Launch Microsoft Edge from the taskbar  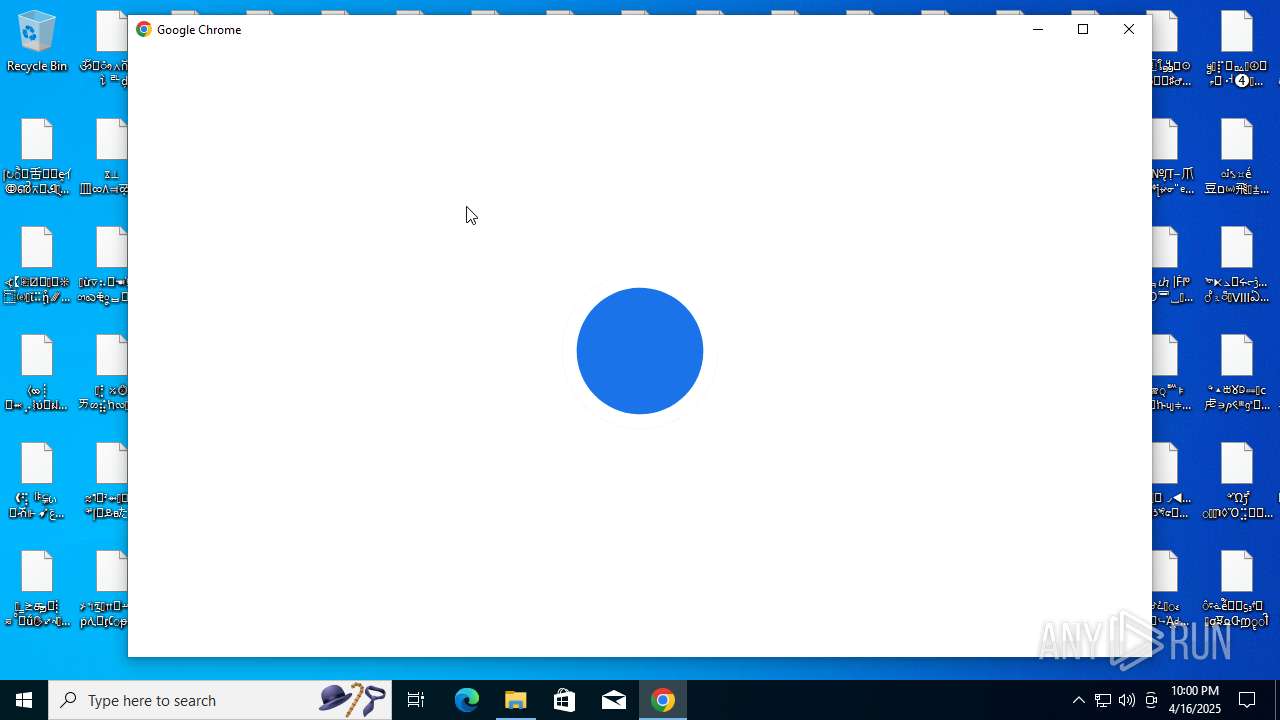[x=467, y=700]
